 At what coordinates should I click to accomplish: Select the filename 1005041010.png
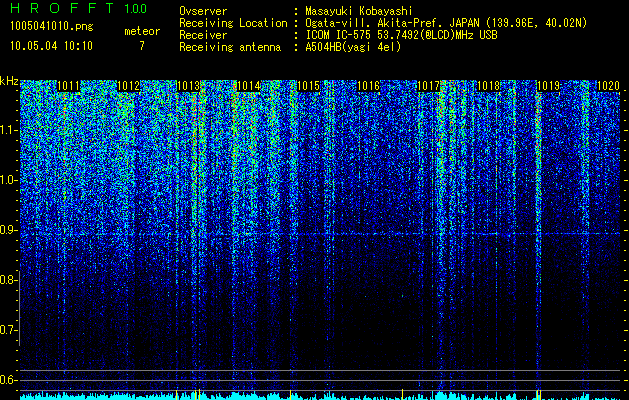pyautogui.click(x=52, y=27)
